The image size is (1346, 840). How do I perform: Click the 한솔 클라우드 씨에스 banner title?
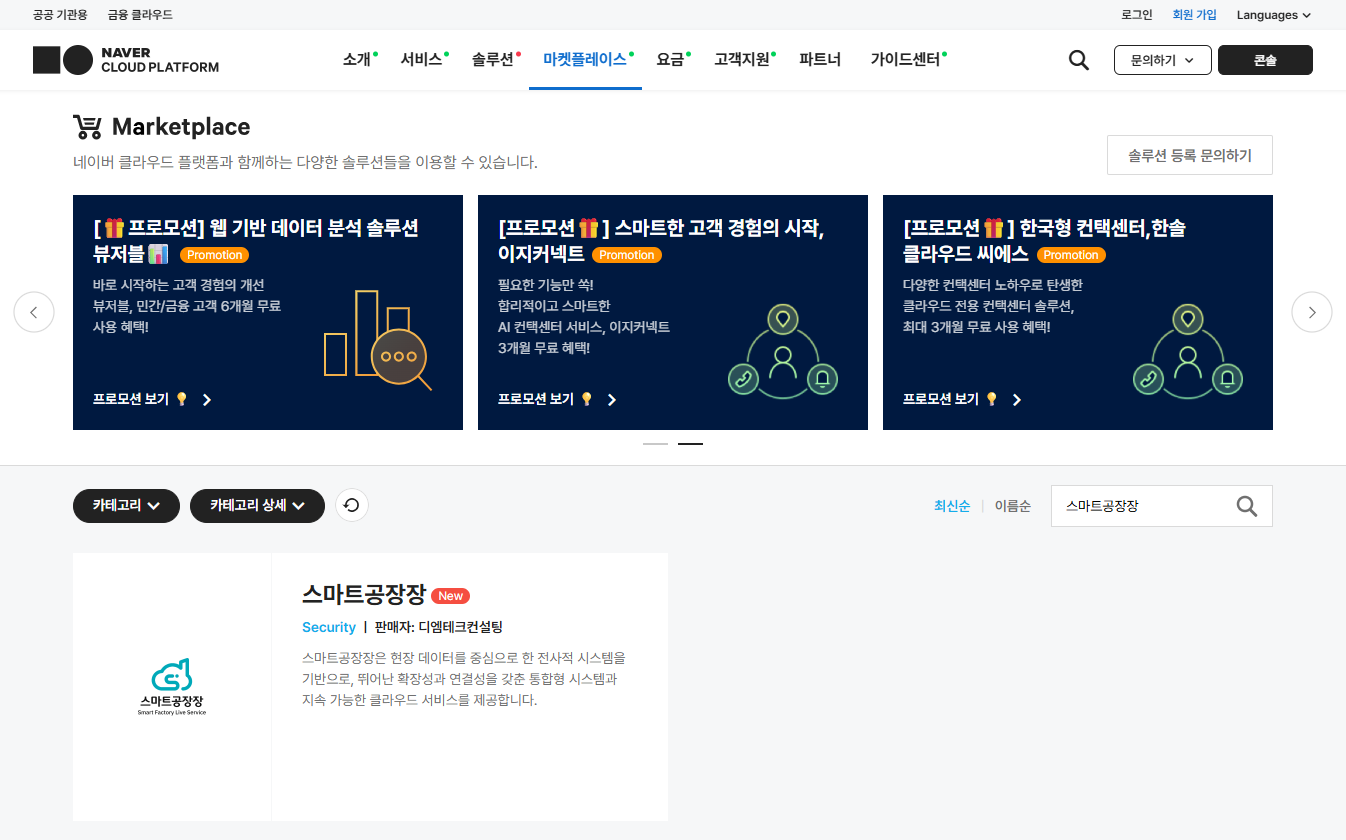point(1044,240)
